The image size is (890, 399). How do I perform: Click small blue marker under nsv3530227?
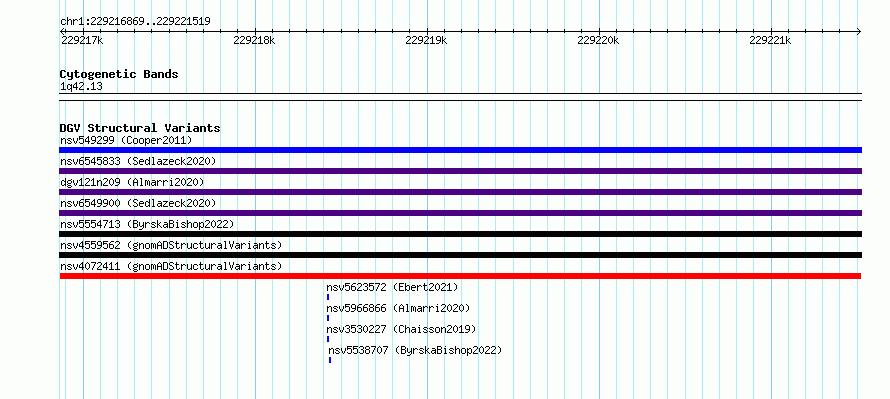[x=328, y=339]
